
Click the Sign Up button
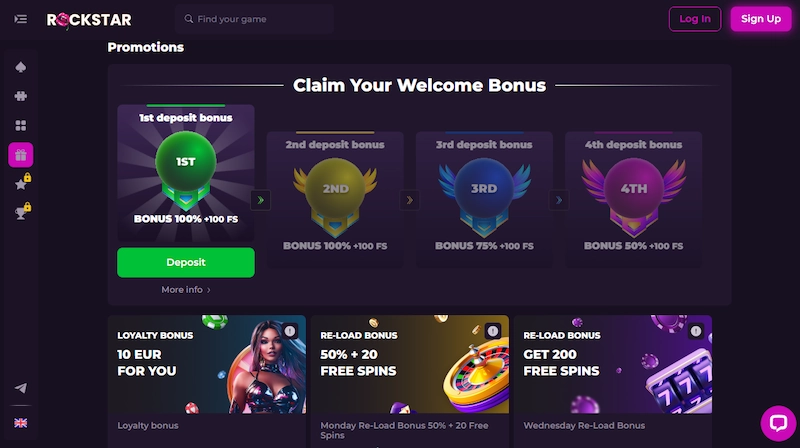(761, 19)
